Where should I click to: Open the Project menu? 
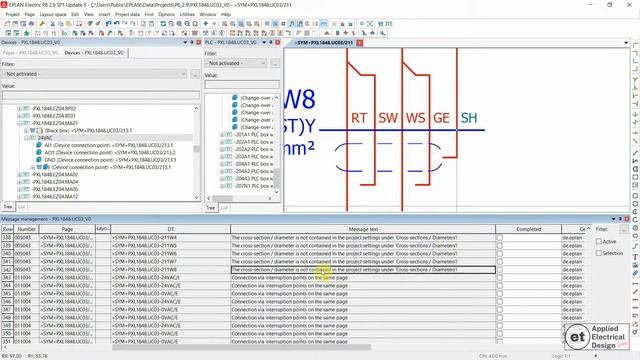(x=12, y=14)
